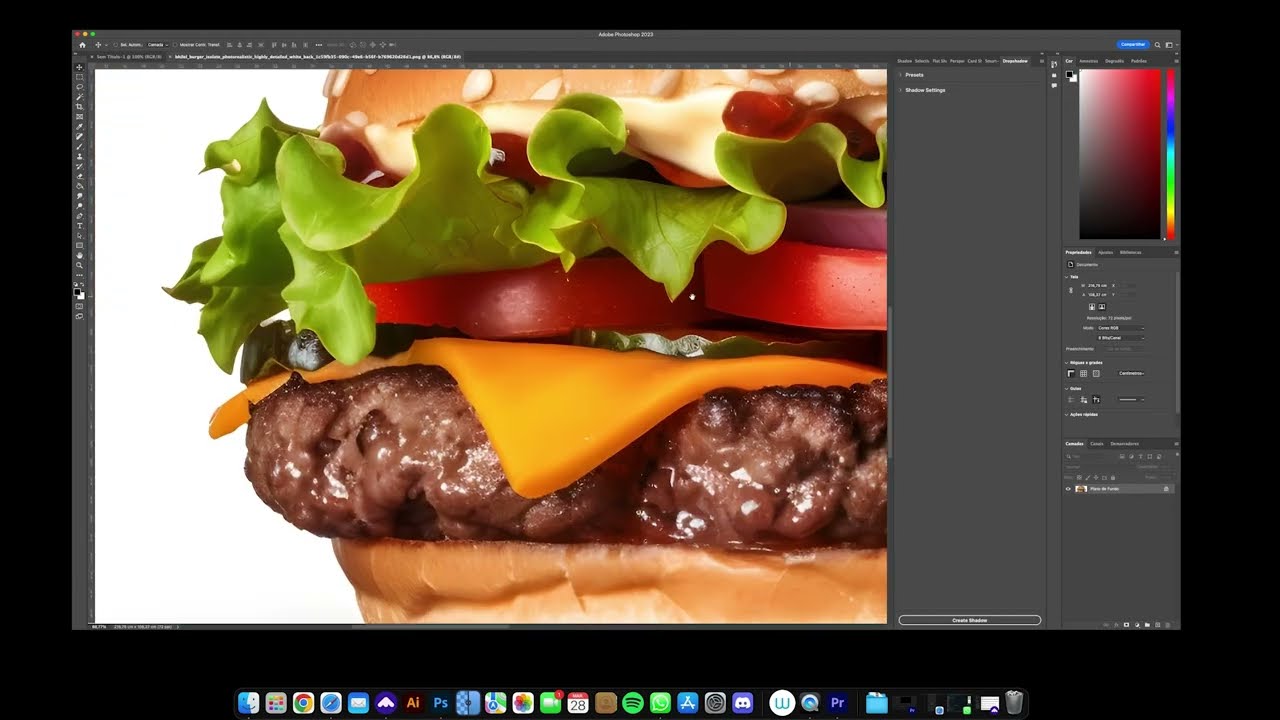Select the Magic Wand tool
The height and width of the screenshot is (720, 1280).
(x=79, y=96)
